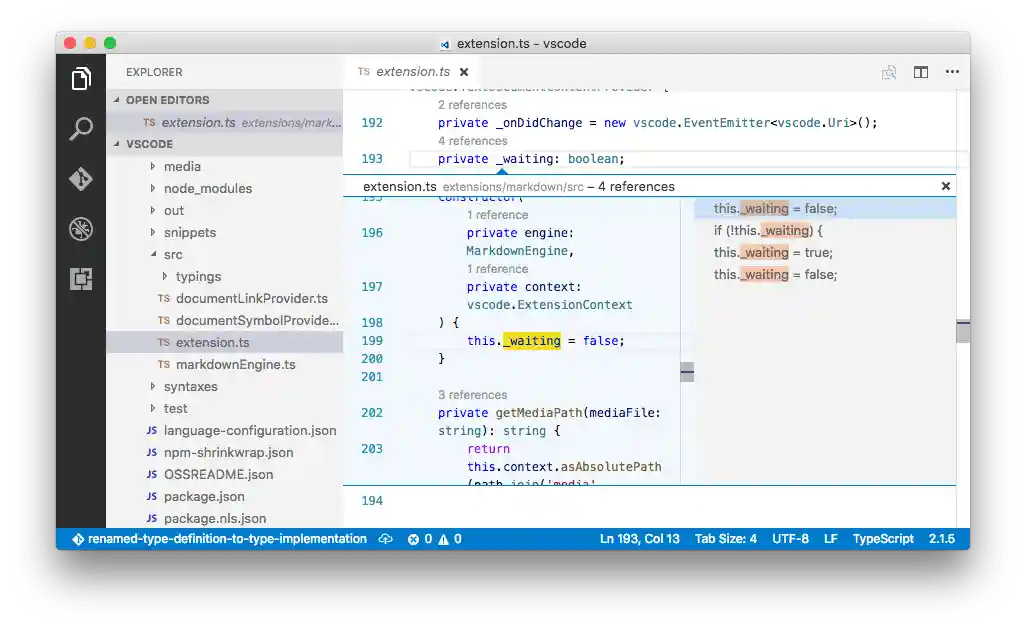Select the Debug icon in the activity bar
Viewport: 1026px width, 630px height.
[x=82, y=229]
